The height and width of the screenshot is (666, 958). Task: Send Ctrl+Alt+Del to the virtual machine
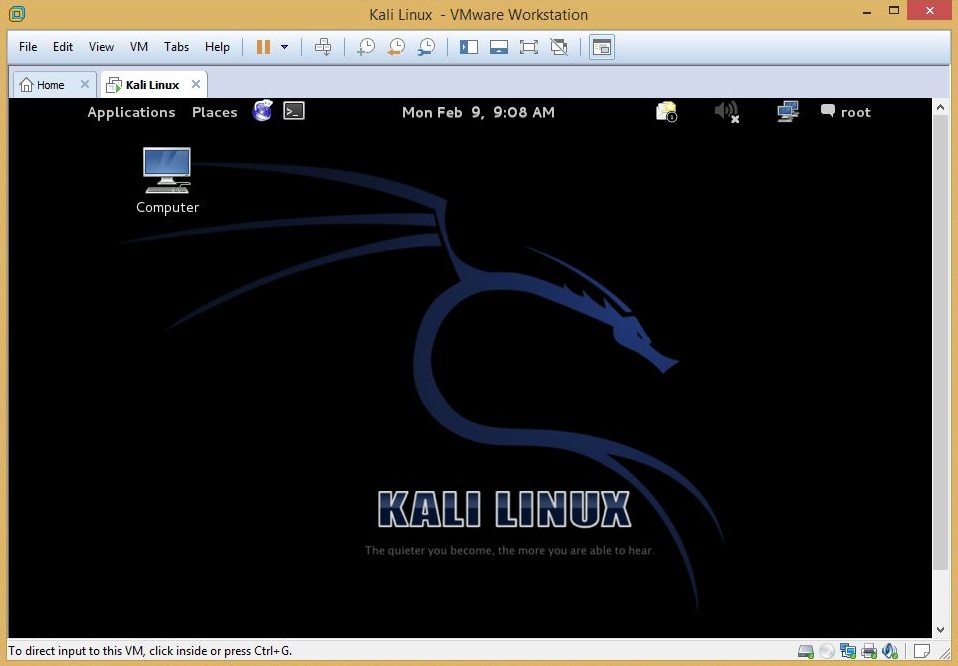323,47
